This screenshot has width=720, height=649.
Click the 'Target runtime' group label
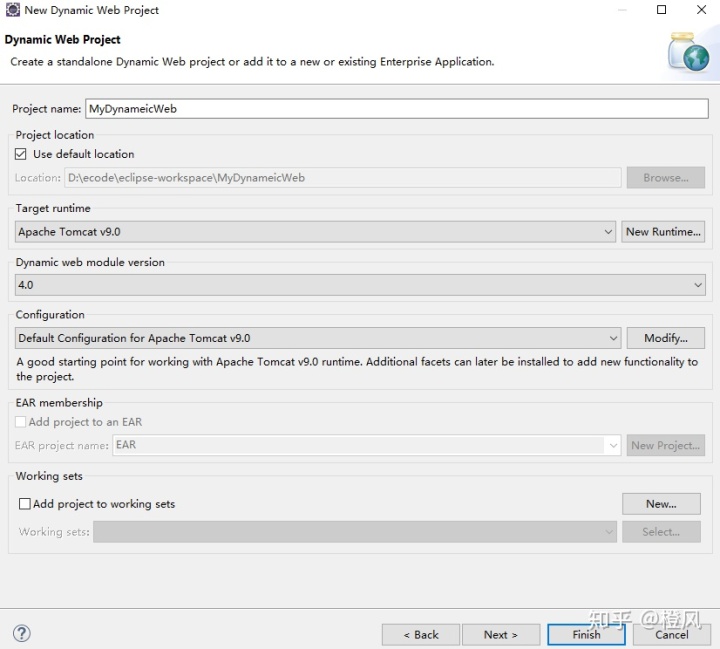(53, 208)
